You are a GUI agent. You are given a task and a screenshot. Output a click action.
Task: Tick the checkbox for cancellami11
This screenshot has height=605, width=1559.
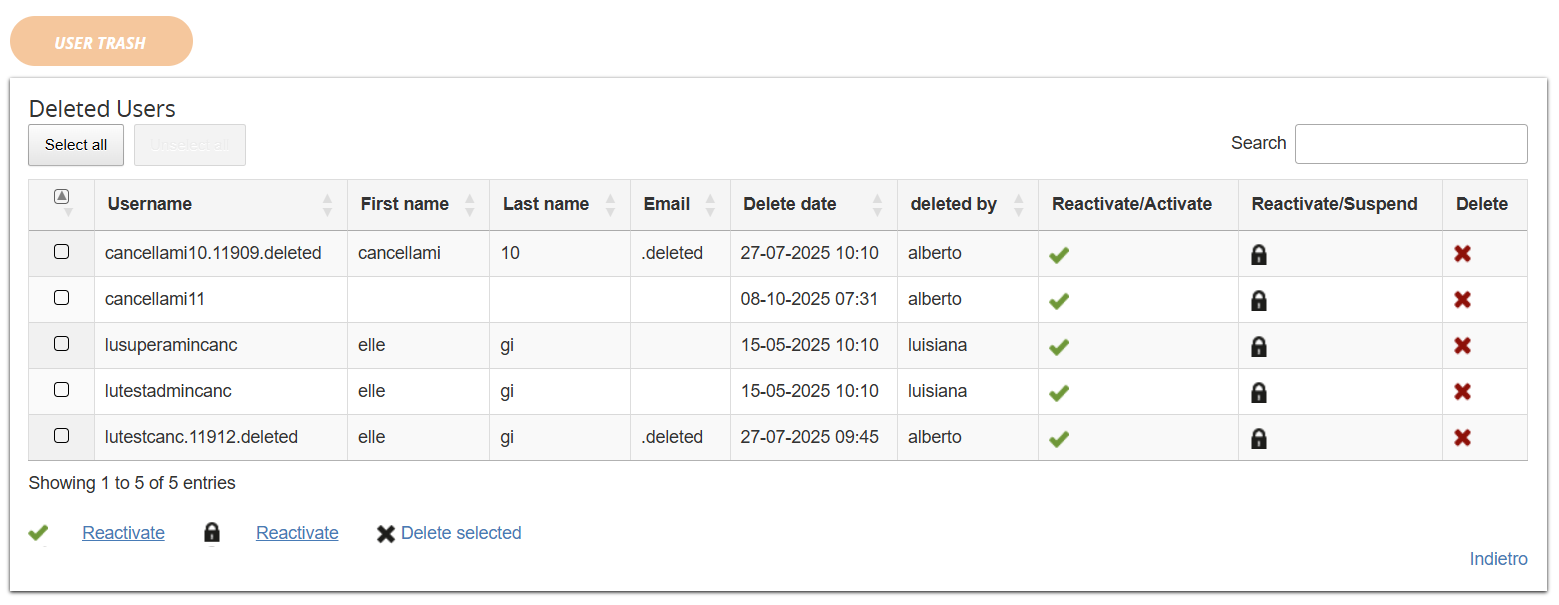click(61, 298)
